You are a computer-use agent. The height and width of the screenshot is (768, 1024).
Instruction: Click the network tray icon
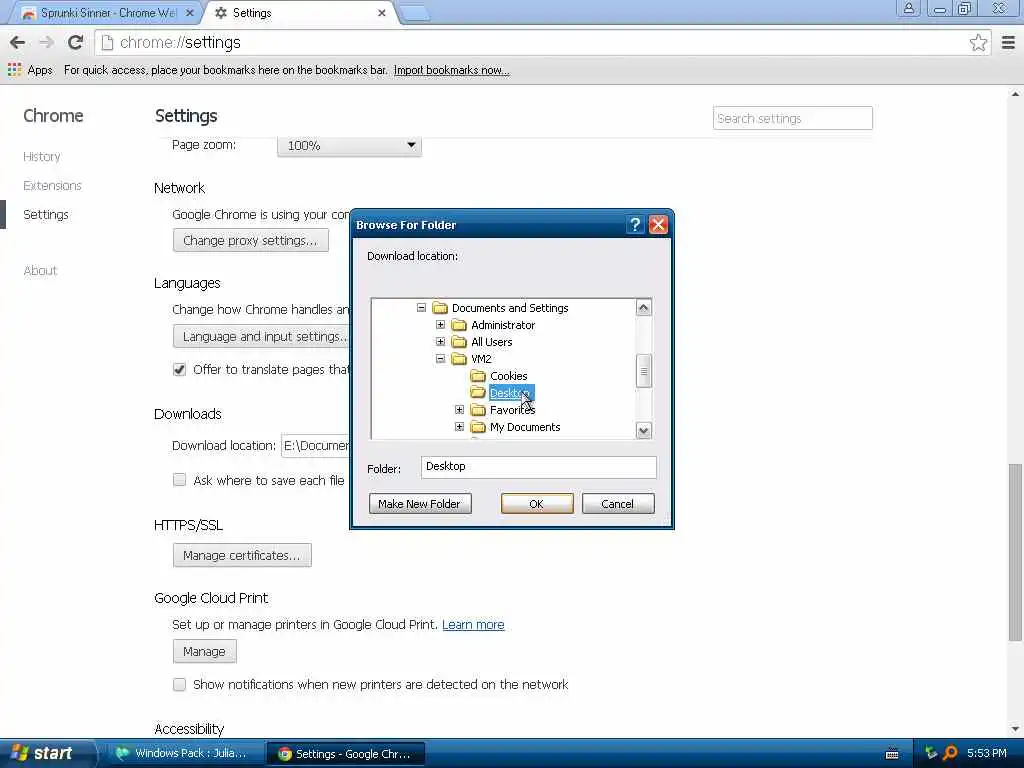point(931,753)
